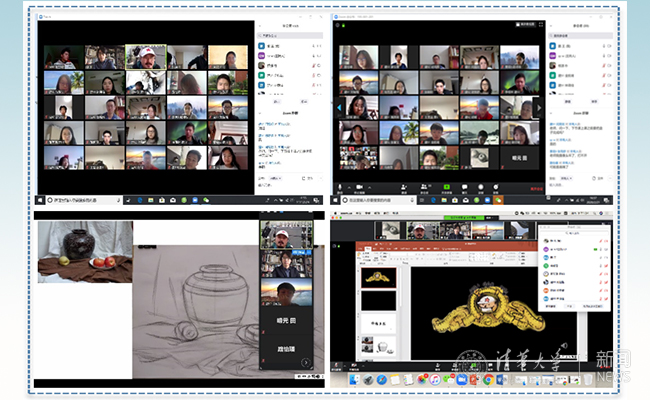Image resolution: width=650 pixels, height=400 pixels.
Task: Go to previous gallery page, top-right Zoom
Action: click(337, 104)
